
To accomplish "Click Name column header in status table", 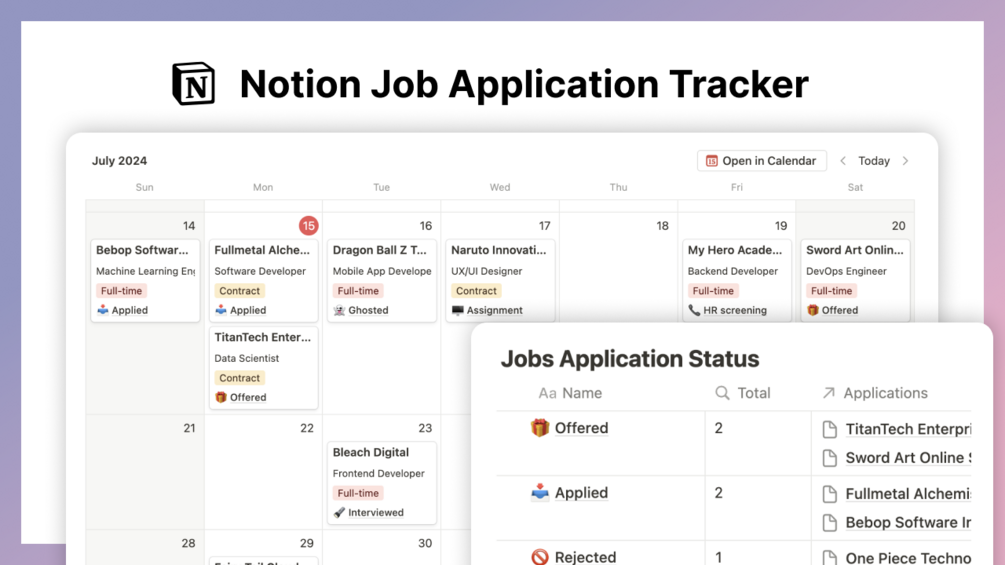I will tap(570, 393).
